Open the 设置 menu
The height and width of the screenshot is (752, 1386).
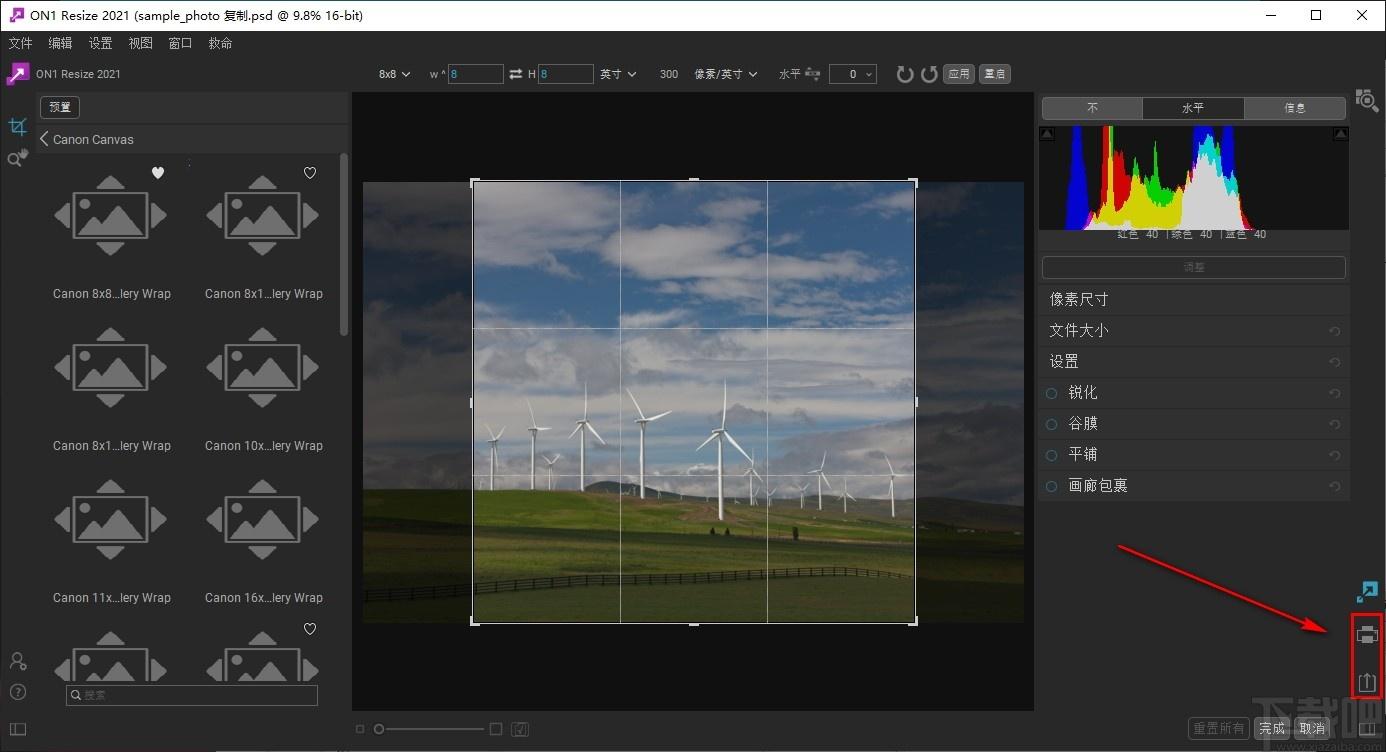[x=101, y=43]
